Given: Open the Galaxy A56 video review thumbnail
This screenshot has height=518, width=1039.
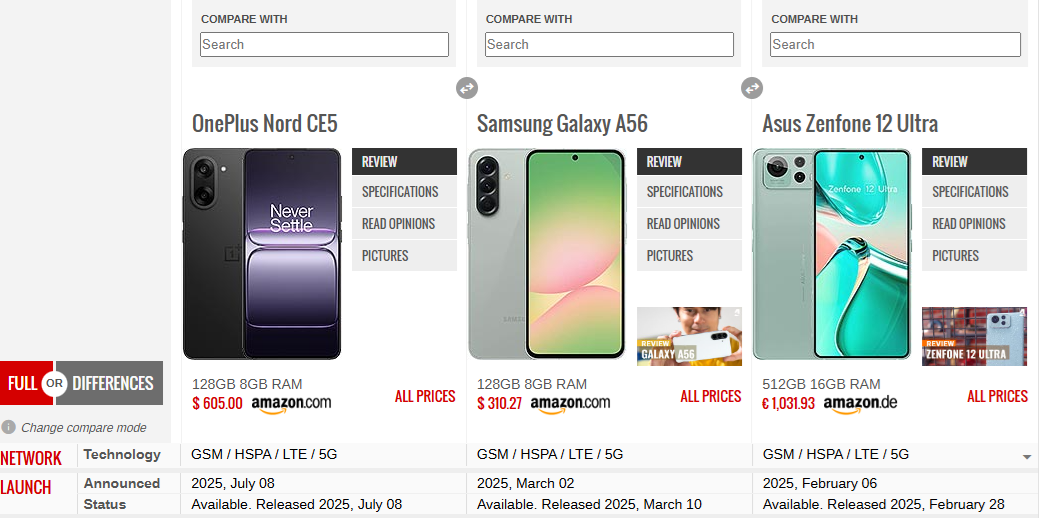Looking at the screenshot, I should click(689, 336).
